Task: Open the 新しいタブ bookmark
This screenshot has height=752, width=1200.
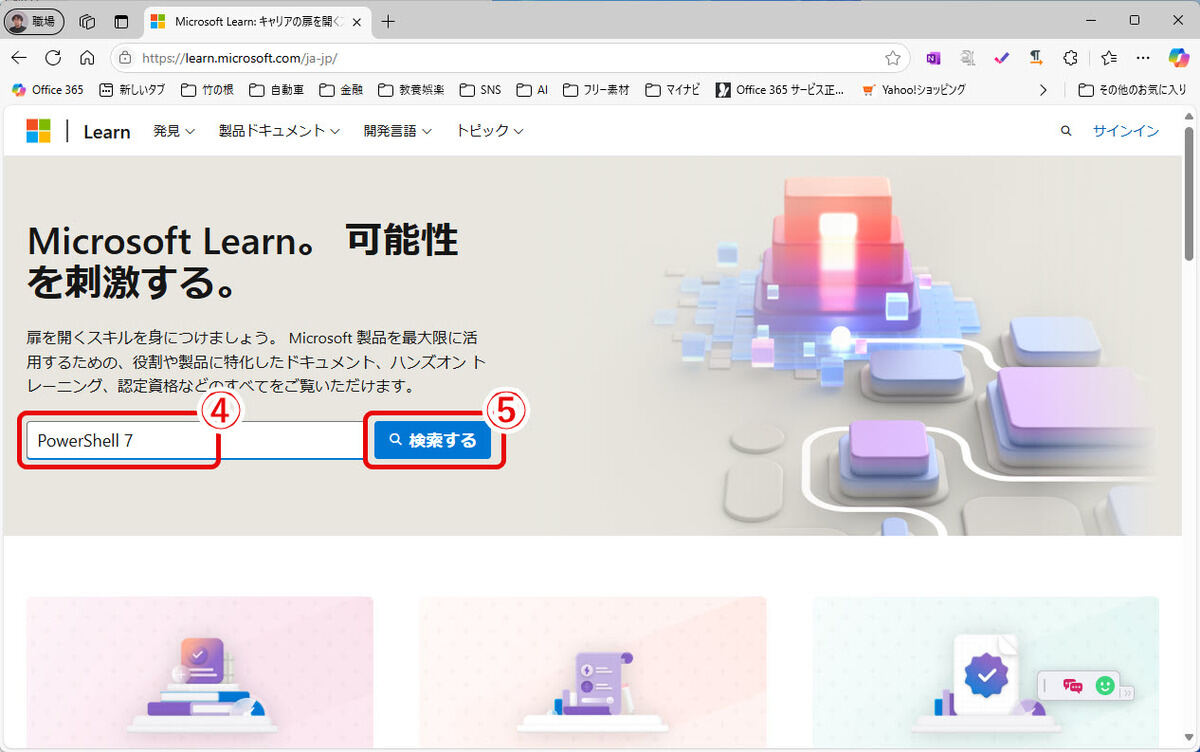Action: [x=133, y=90]
